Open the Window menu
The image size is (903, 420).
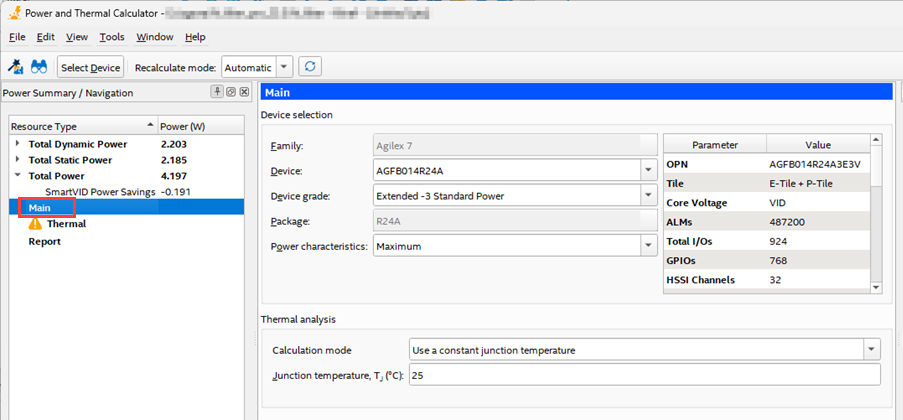click(155, 37)
